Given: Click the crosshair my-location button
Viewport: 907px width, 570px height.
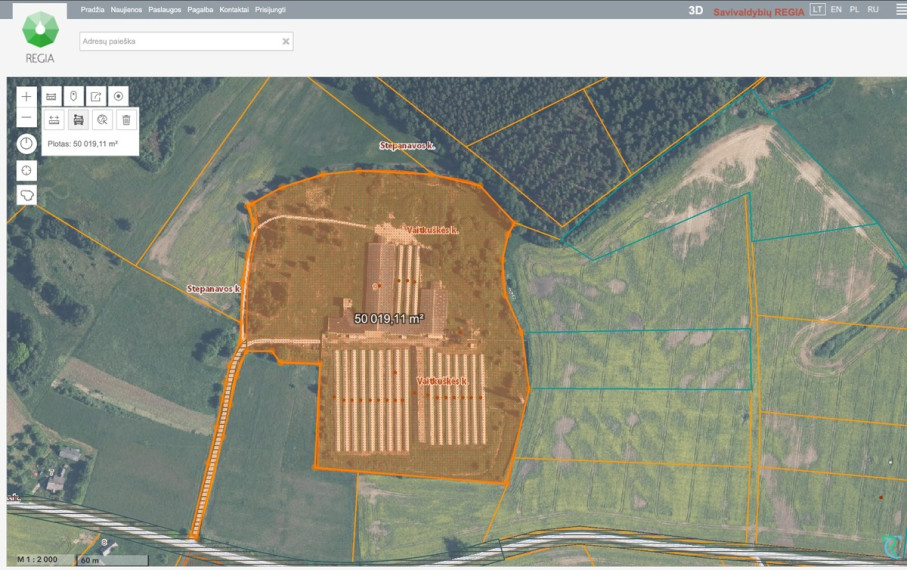Looking at the screenshot, I should [26, 171].
